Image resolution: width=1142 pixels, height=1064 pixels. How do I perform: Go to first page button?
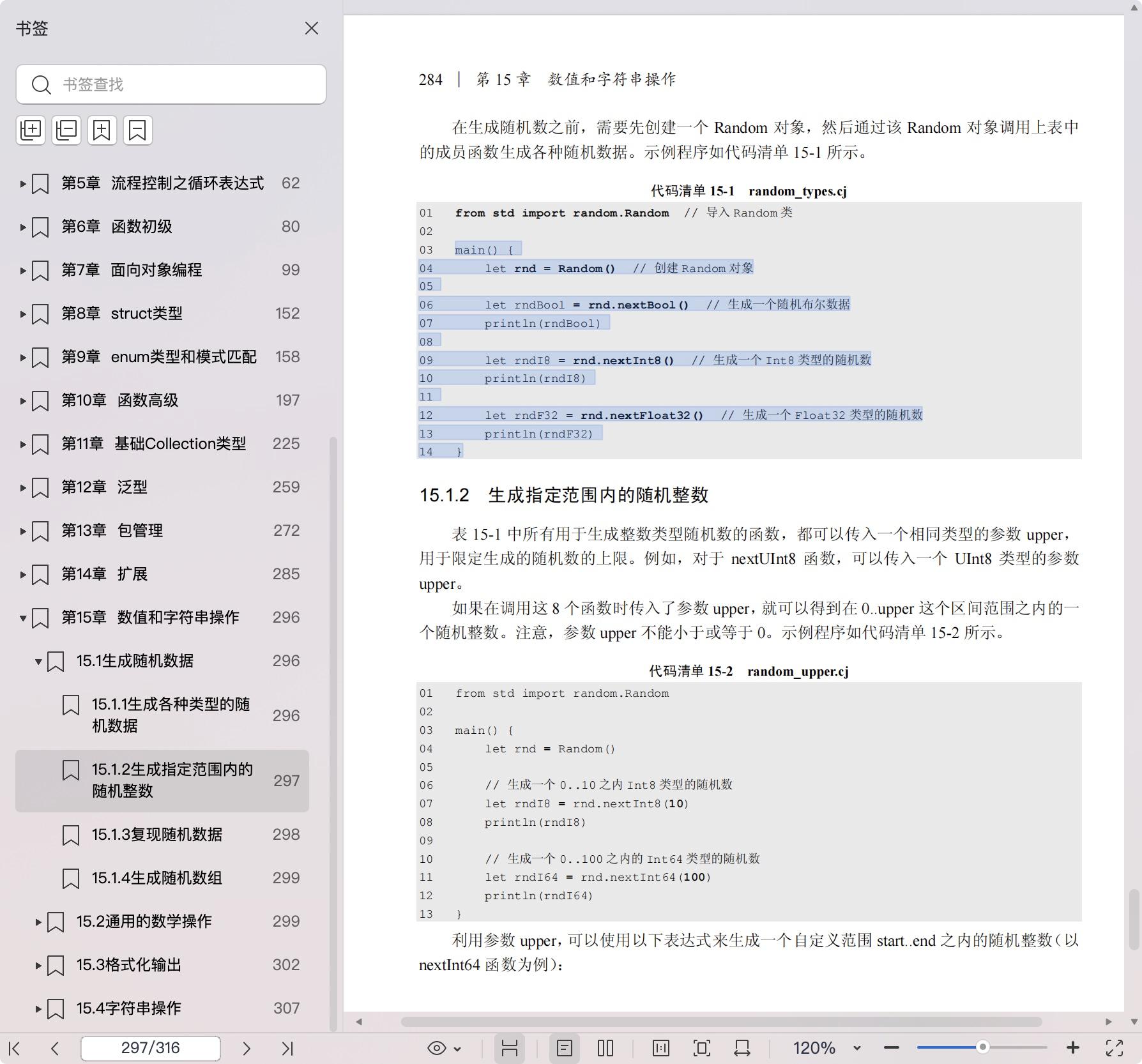click(x=15, y=1048)
